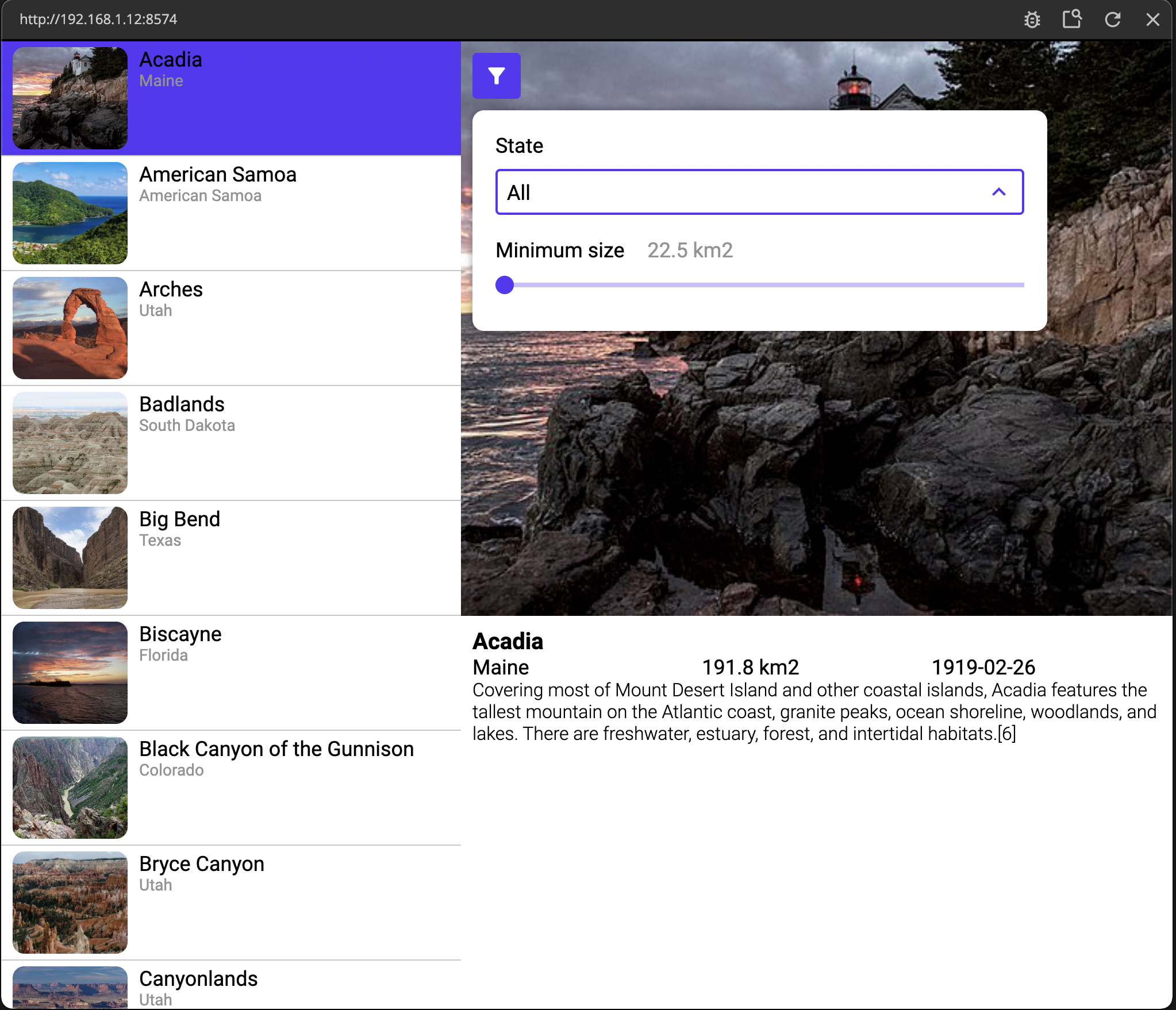Click the 1919-02-26 established date
The height and width of the screenshot is (1010, 1176).
coord(983,668)
